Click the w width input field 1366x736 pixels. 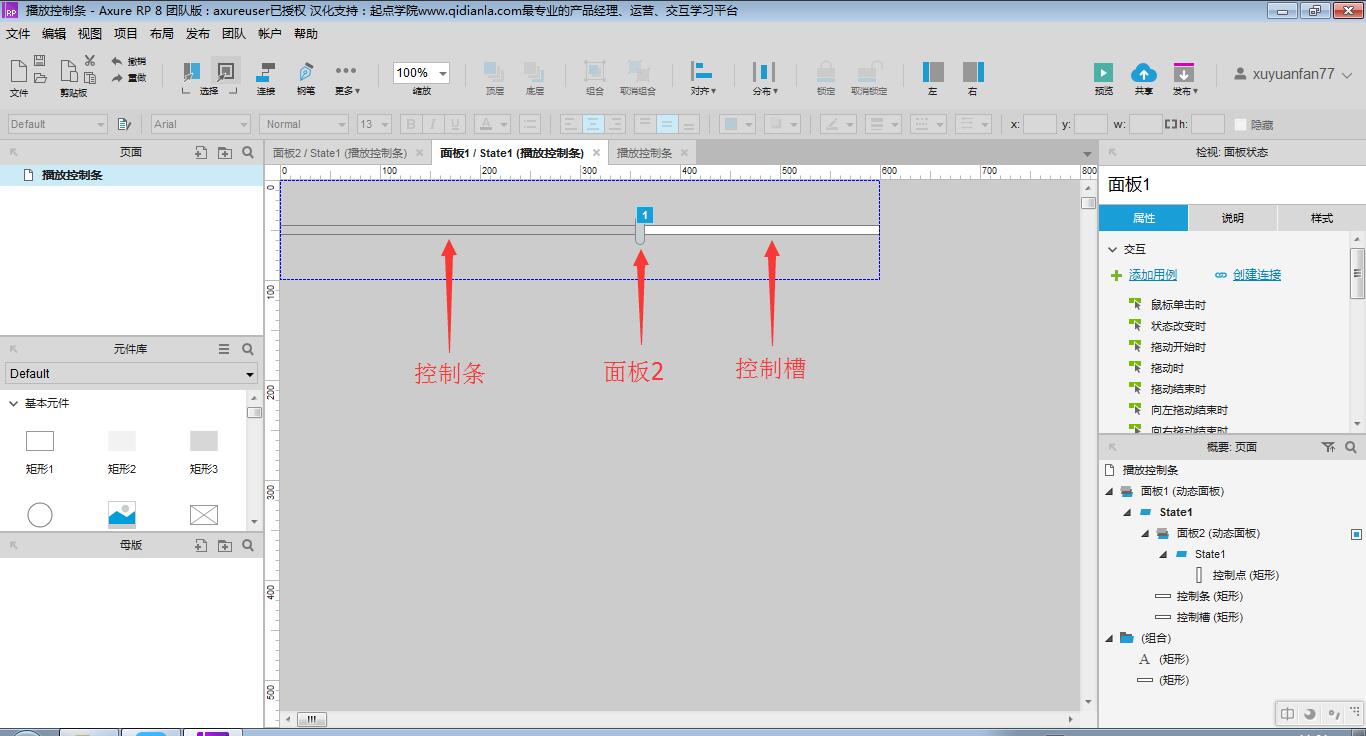pos(1146,124)
